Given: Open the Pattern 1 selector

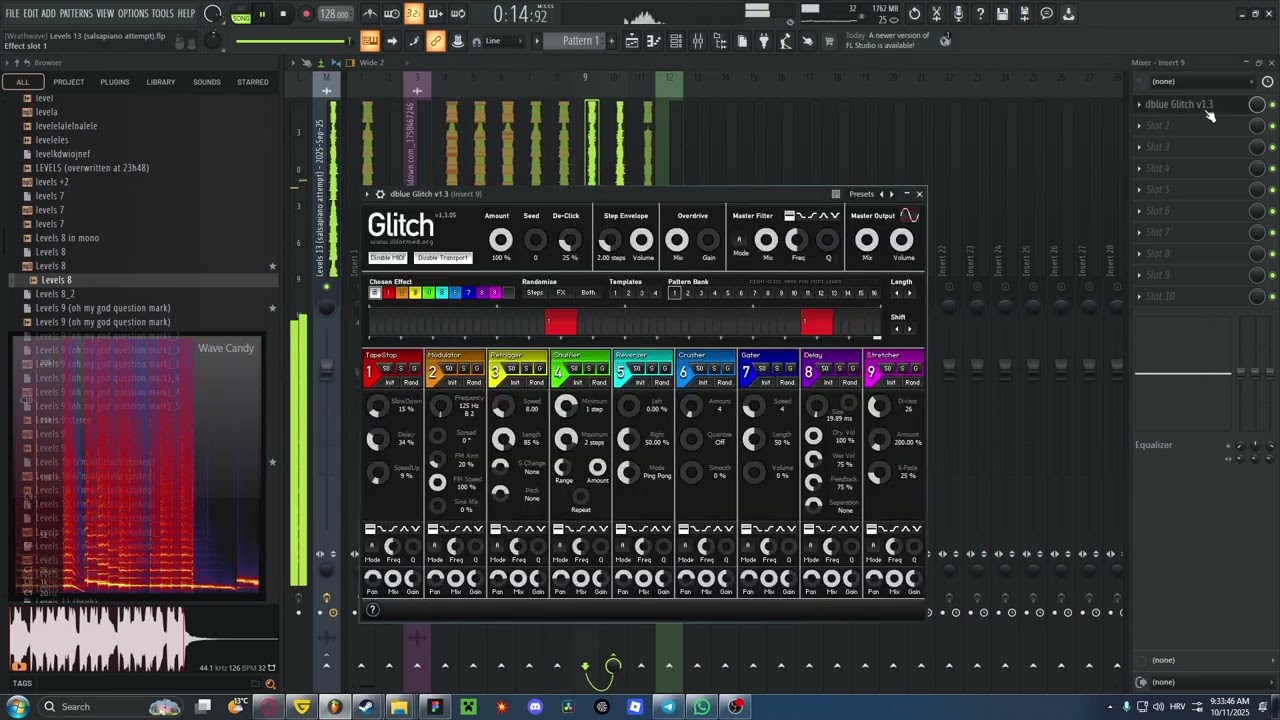Looking at the screenshot, I should (x=581, y=41).
